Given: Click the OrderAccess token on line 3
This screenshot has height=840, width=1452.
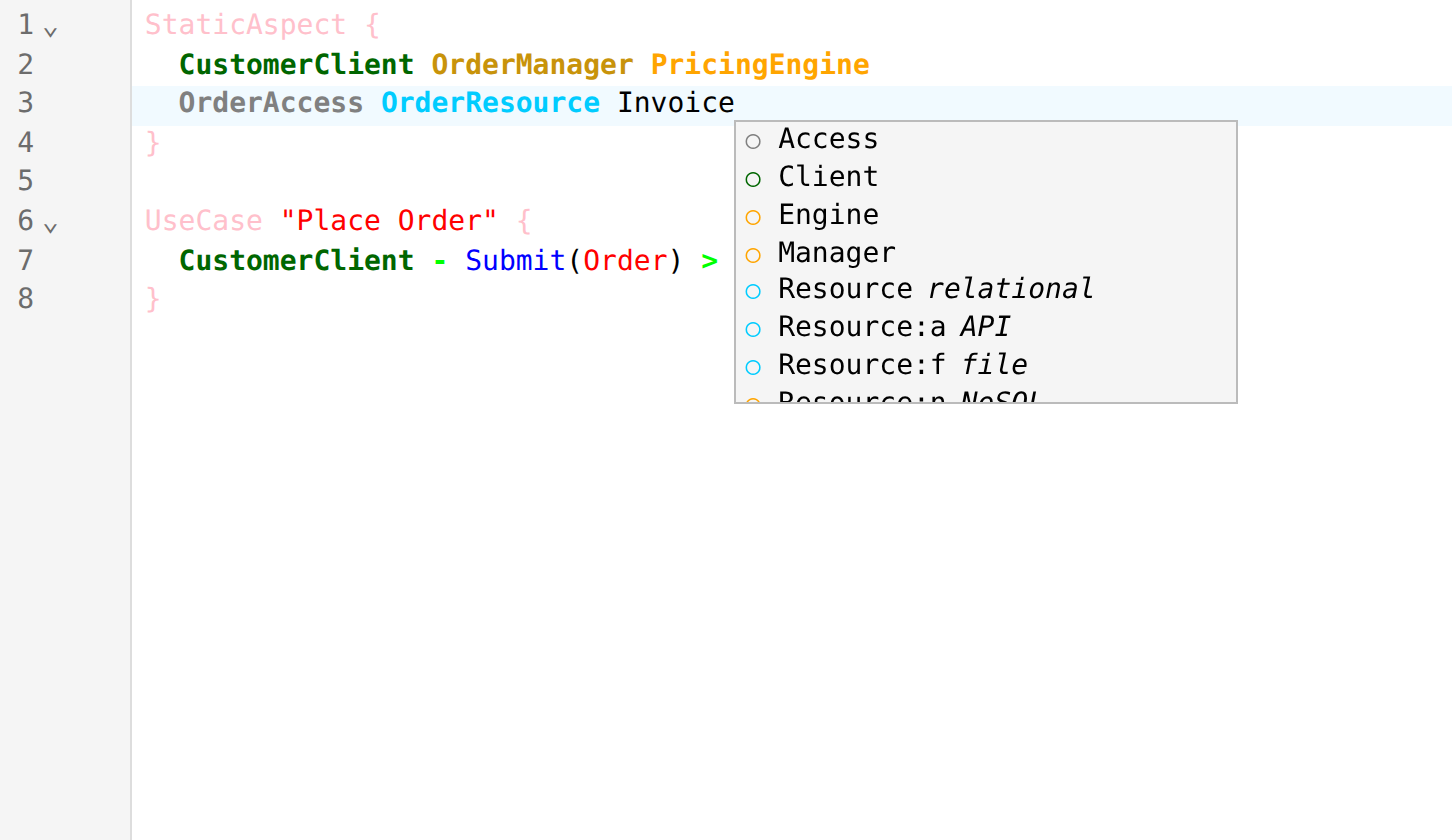Looking at the screenshot, I should pos(271,103).
